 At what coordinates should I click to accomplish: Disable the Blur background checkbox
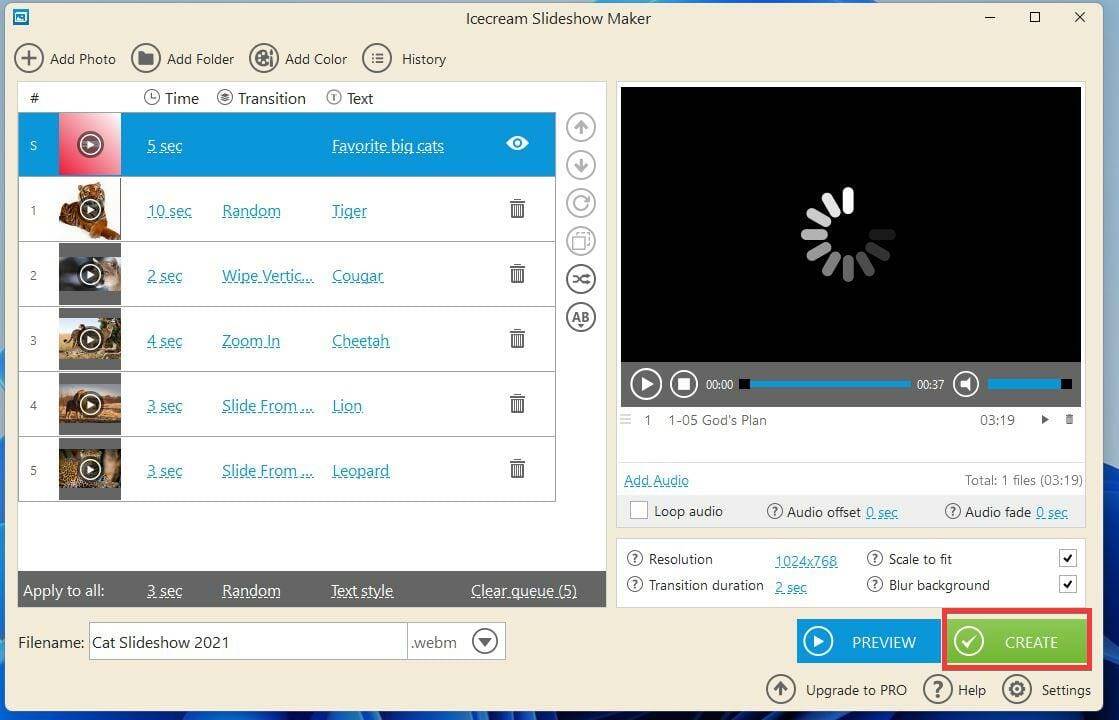tap(1067, 584)
